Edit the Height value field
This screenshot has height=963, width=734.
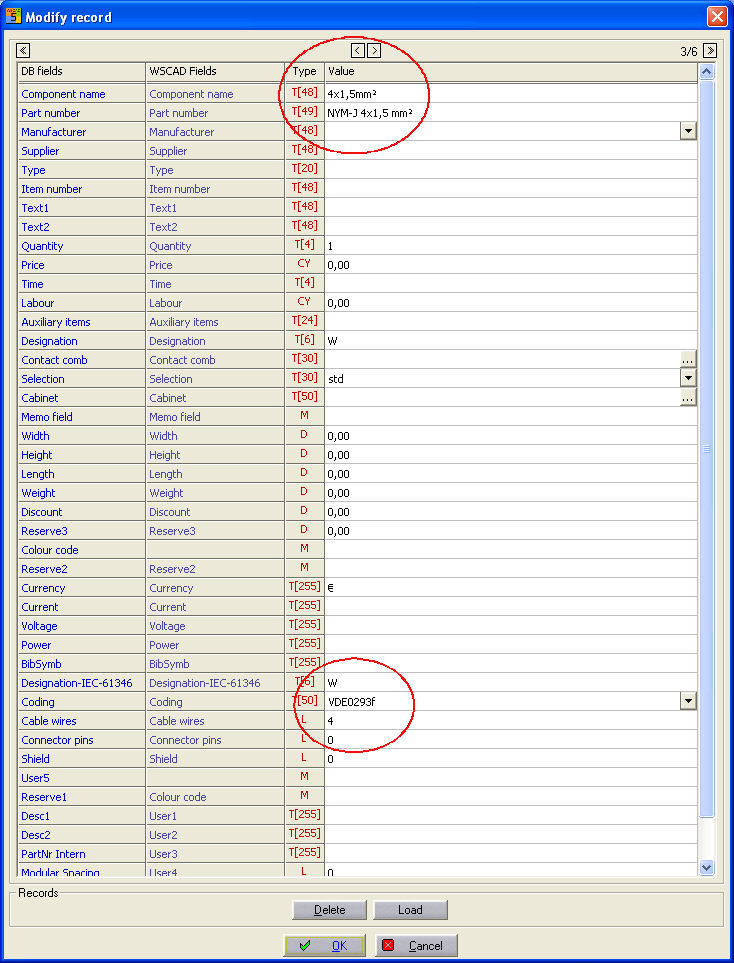pos(511,455)
